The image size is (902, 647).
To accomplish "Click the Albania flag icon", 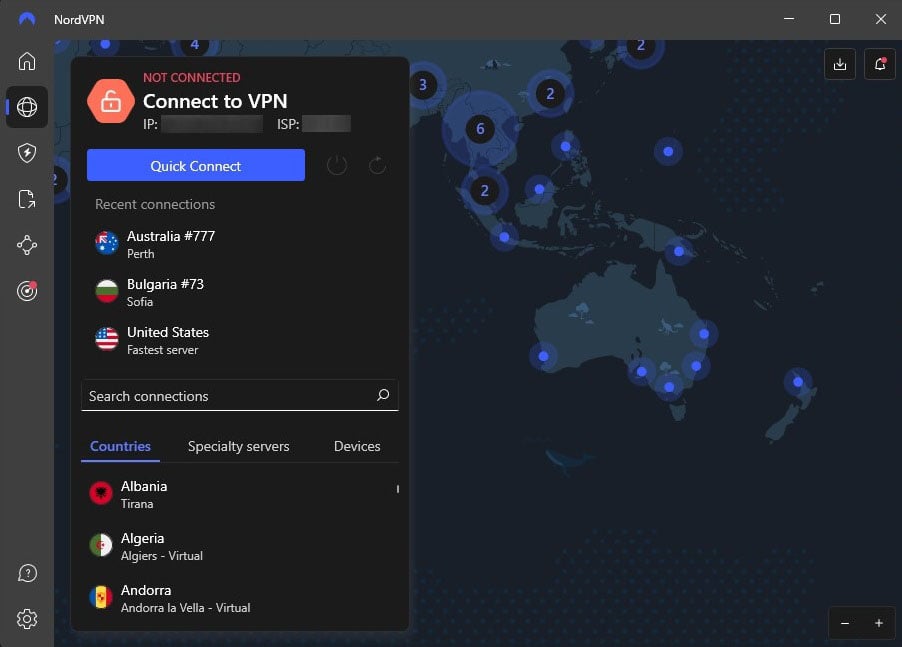I will tap(101, 493).
